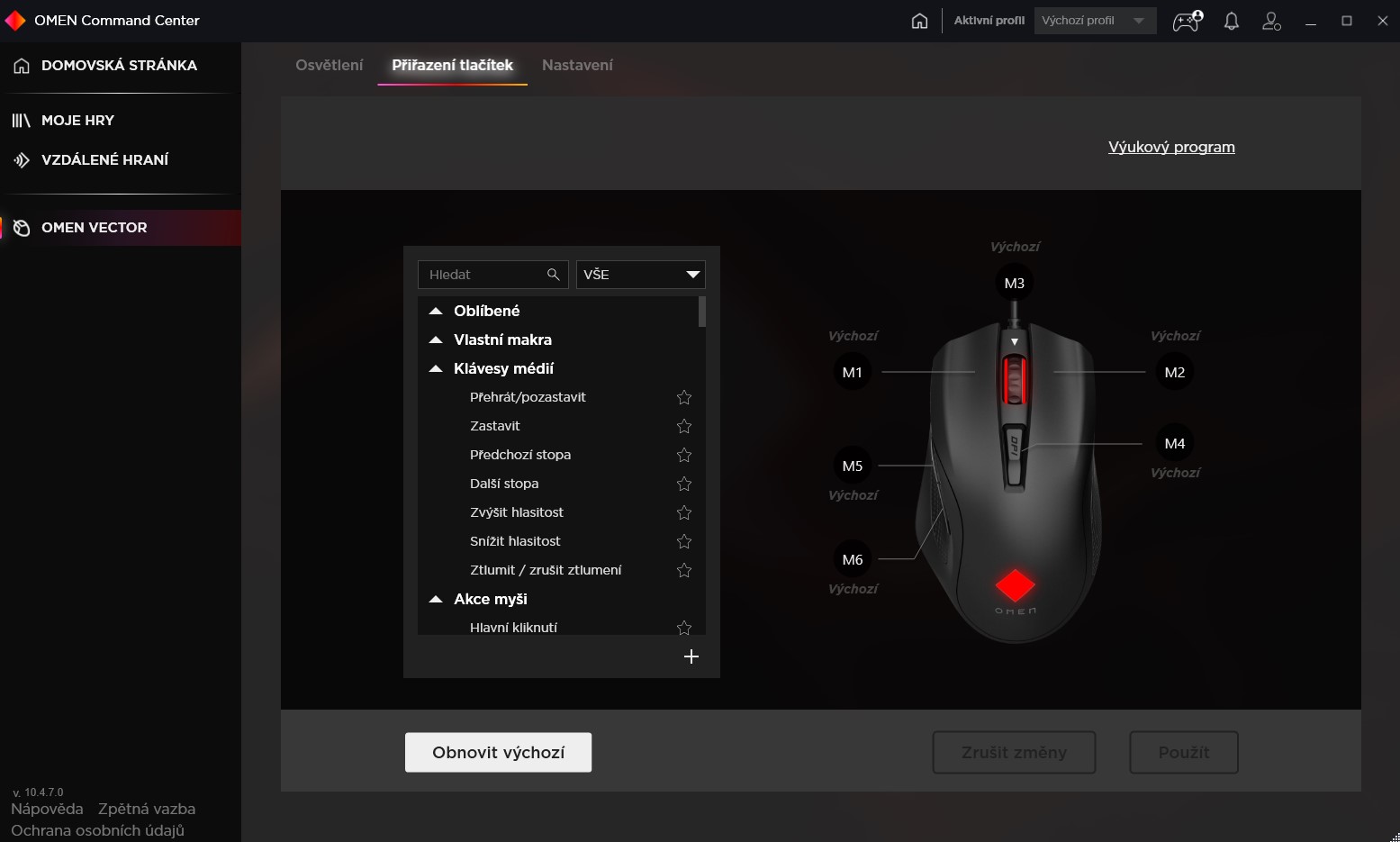Select Předchozí stopa action

coord(520,455)
